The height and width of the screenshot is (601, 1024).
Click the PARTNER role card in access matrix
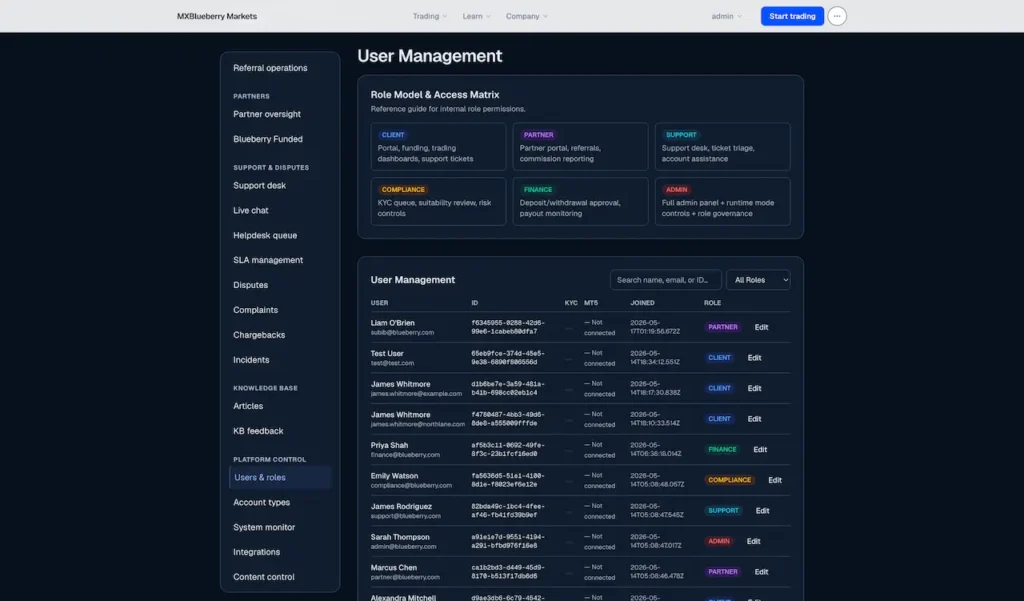click(580, 147)
